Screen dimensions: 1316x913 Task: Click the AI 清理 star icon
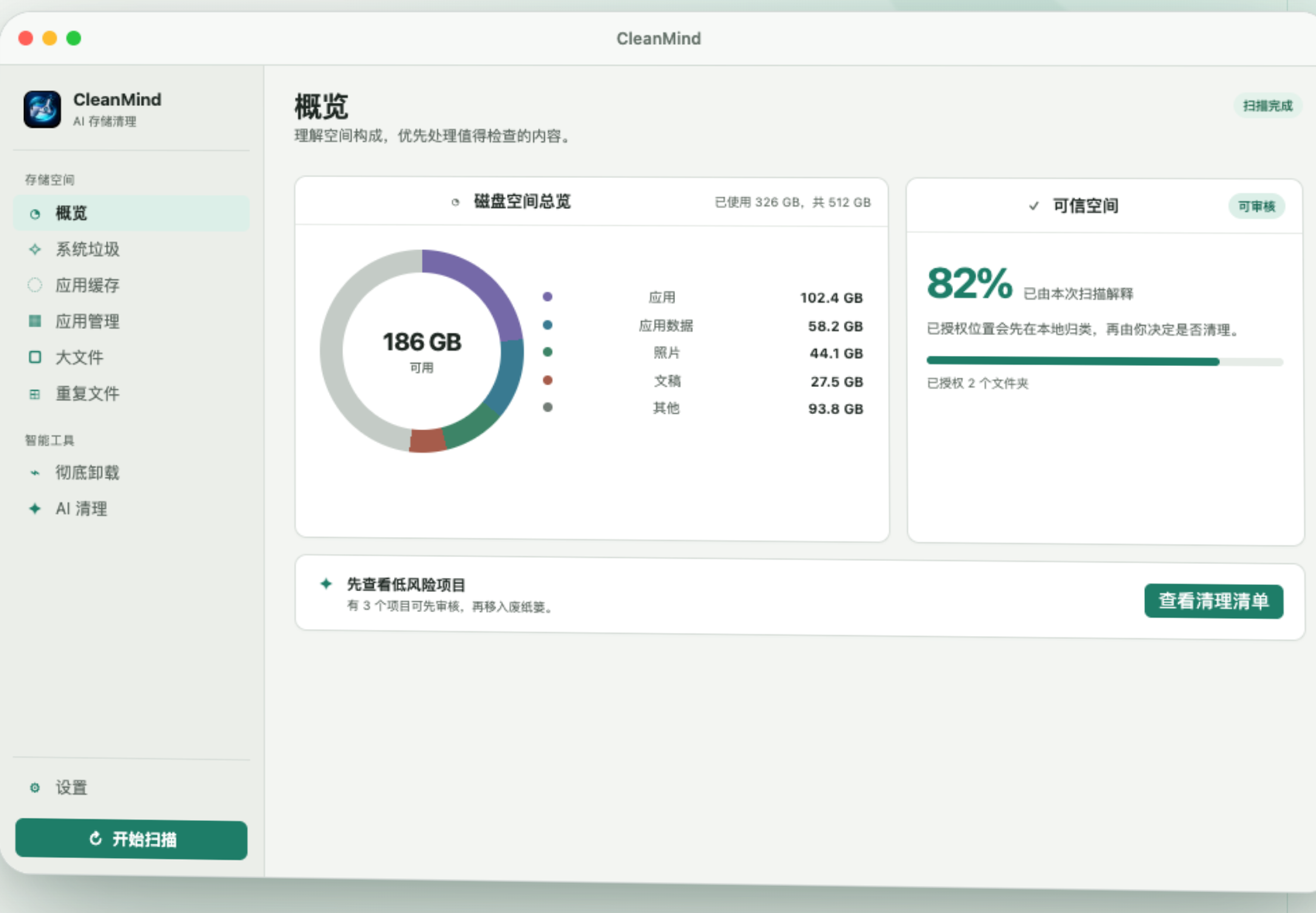(x=35, y=508)
